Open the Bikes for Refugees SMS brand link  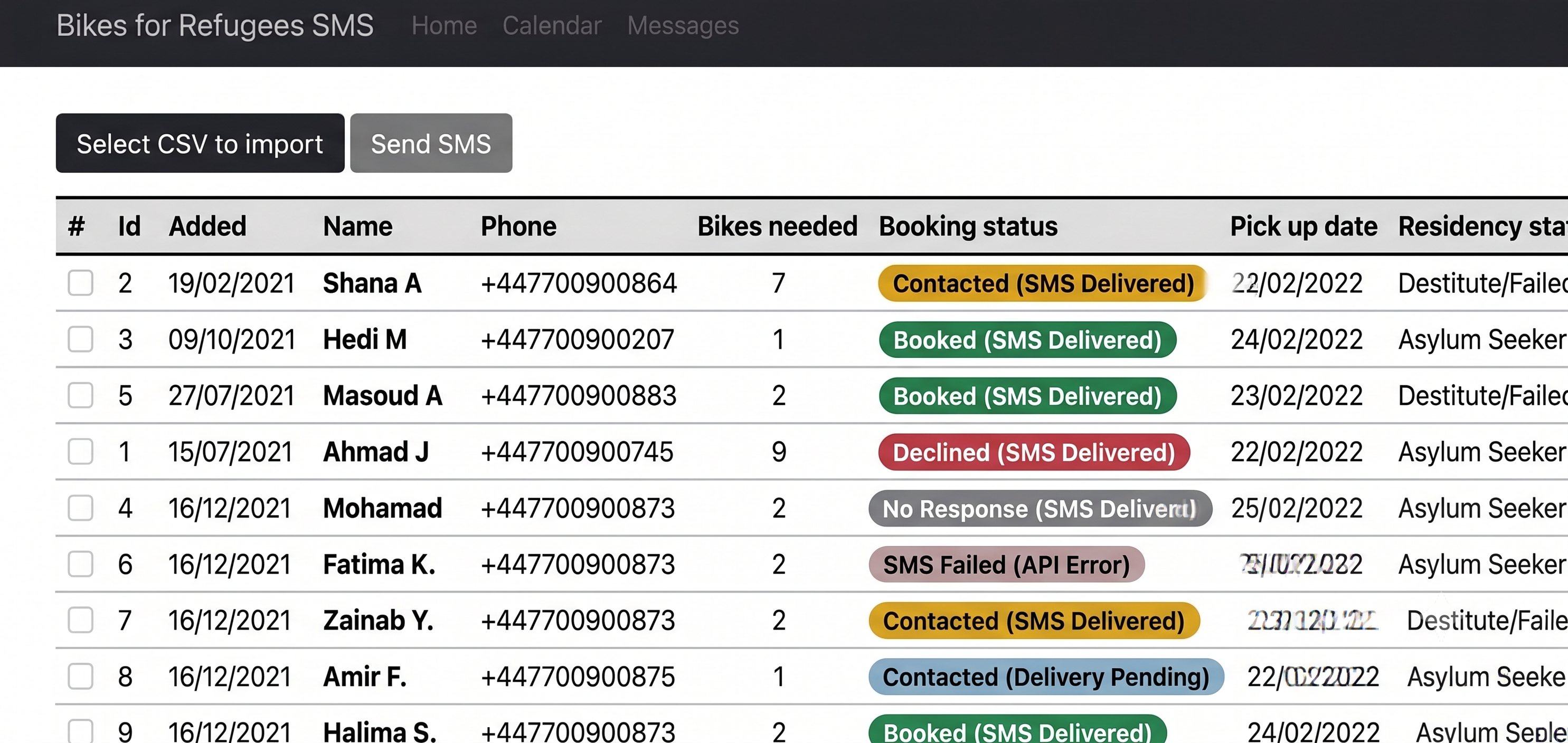click(x=215, y=25)
